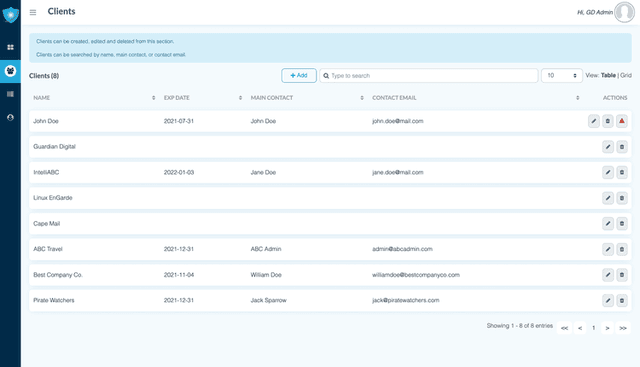This screenshot has width=640, height=367.
Task: Edit the Pirate Watchers client
Action: click(x=608, y=300)
